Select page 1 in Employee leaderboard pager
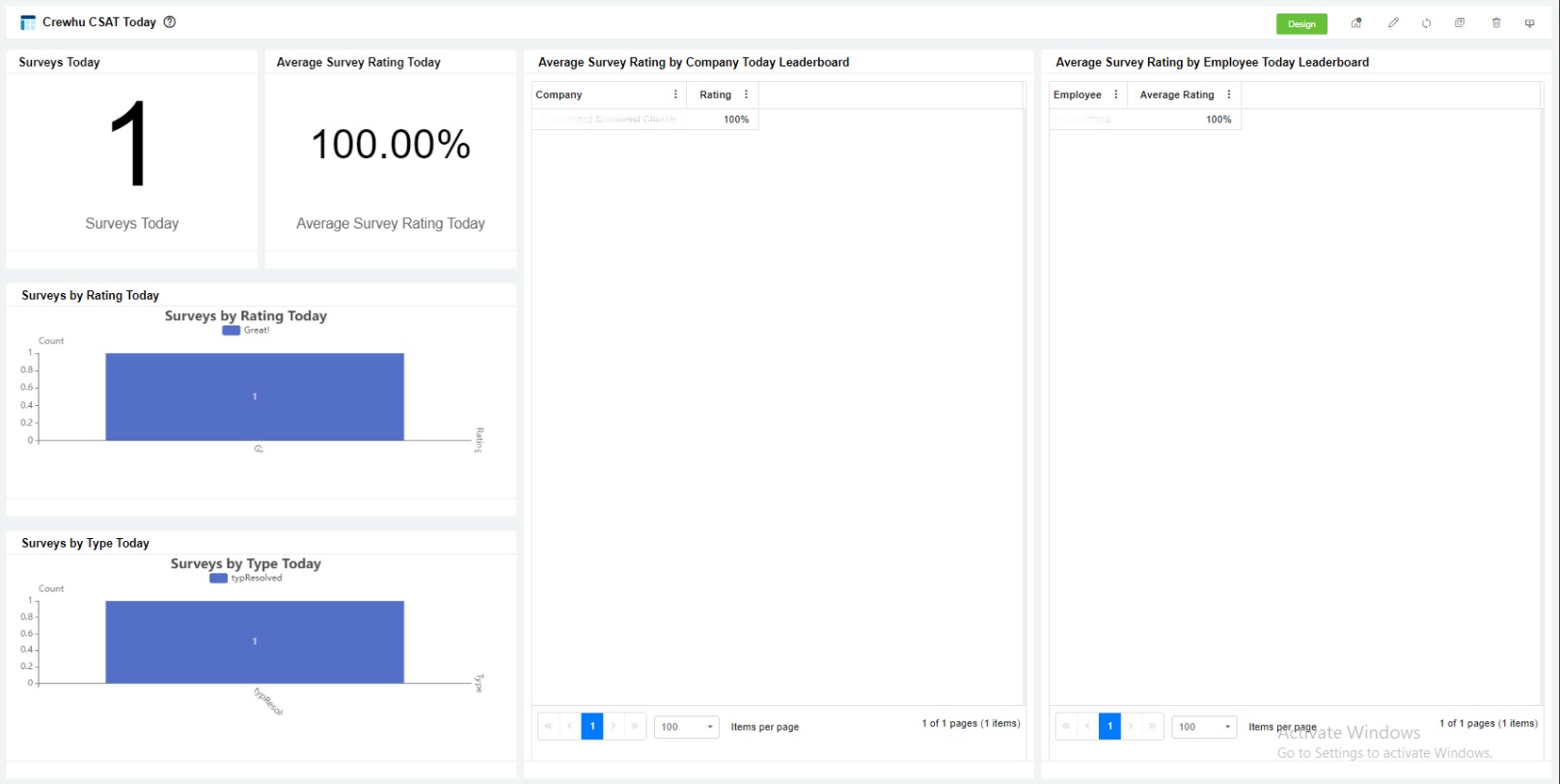 1109,726
